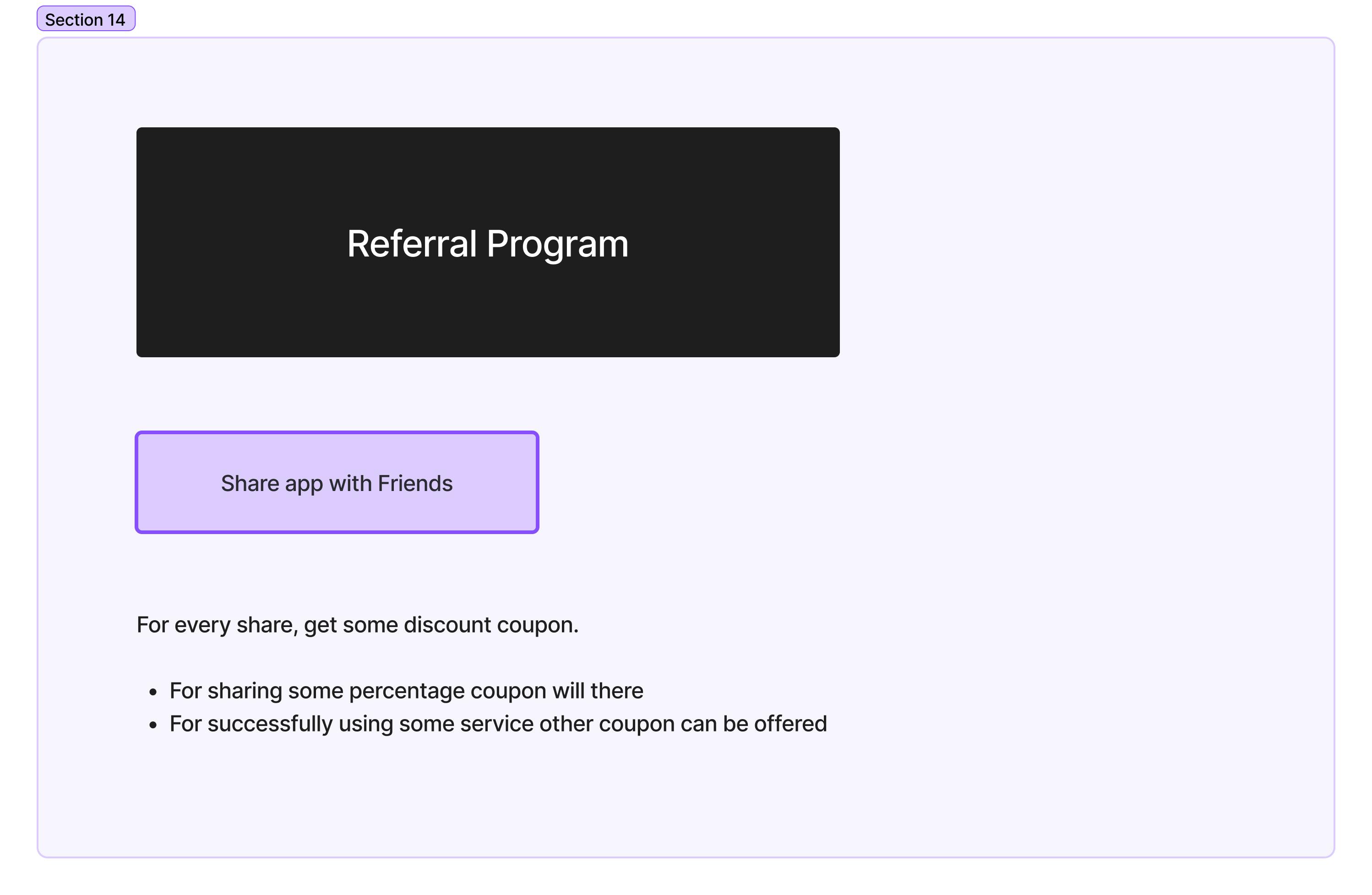
Task: Click the word "discount" in the description
Action: (447, 625)
